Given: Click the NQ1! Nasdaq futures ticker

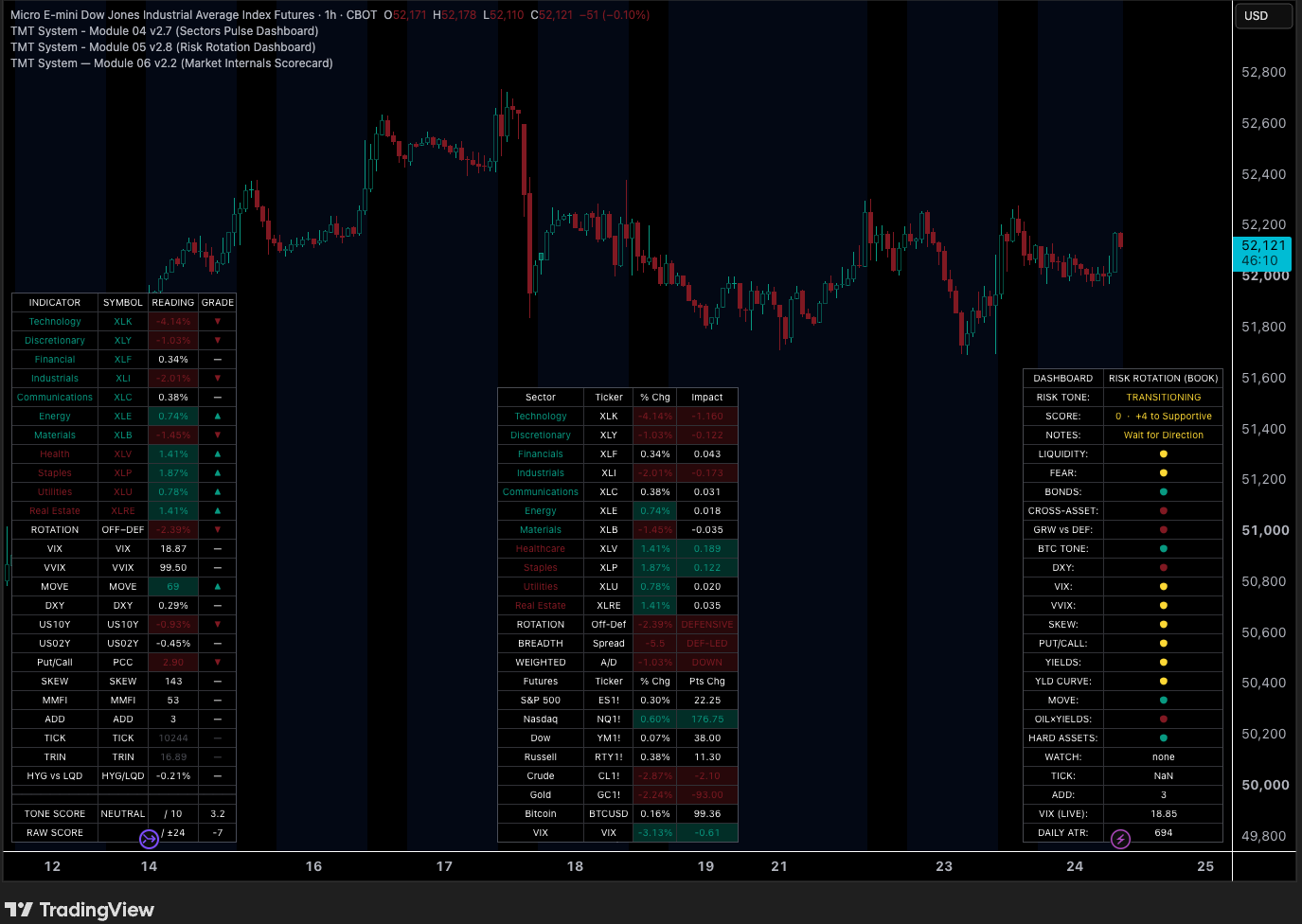Looking at the screenshot, I should coord(609,720).
